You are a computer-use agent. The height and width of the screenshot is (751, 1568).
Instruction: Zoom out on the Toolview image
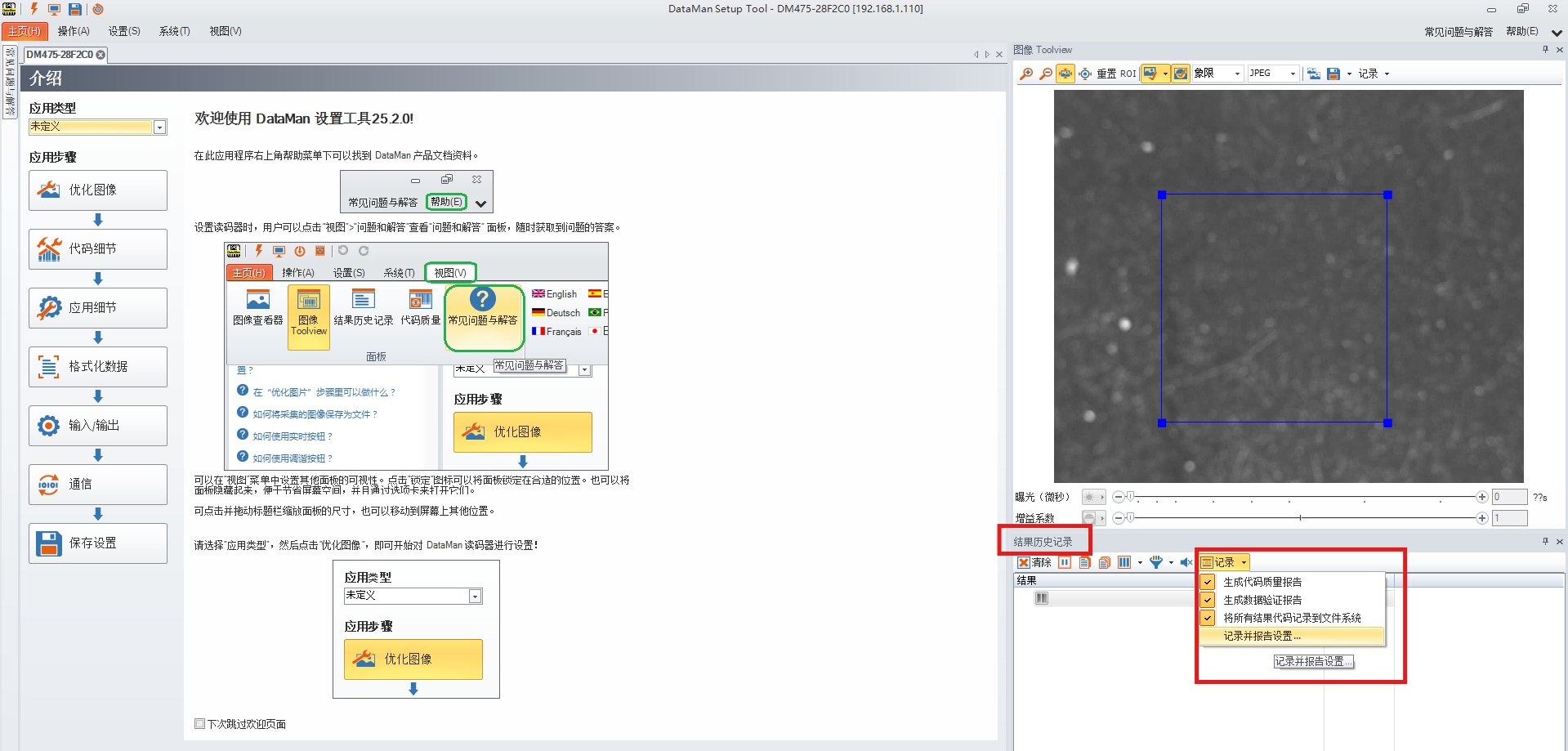1046,74
